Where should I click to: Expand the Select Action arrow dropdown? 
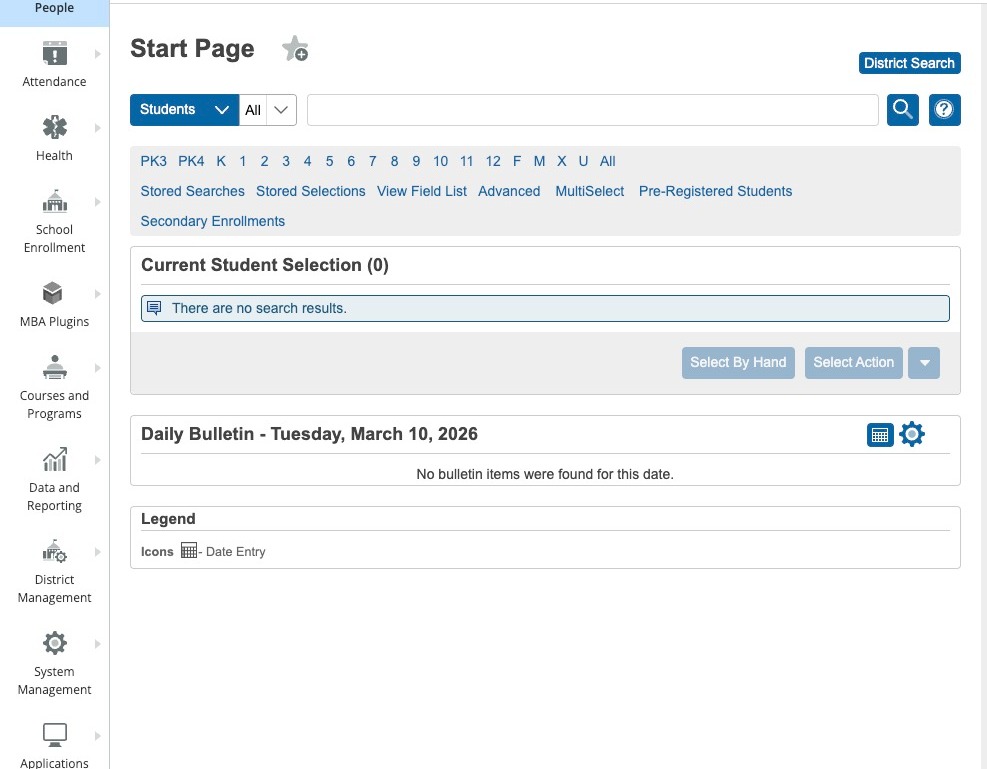tap(924, 363)
